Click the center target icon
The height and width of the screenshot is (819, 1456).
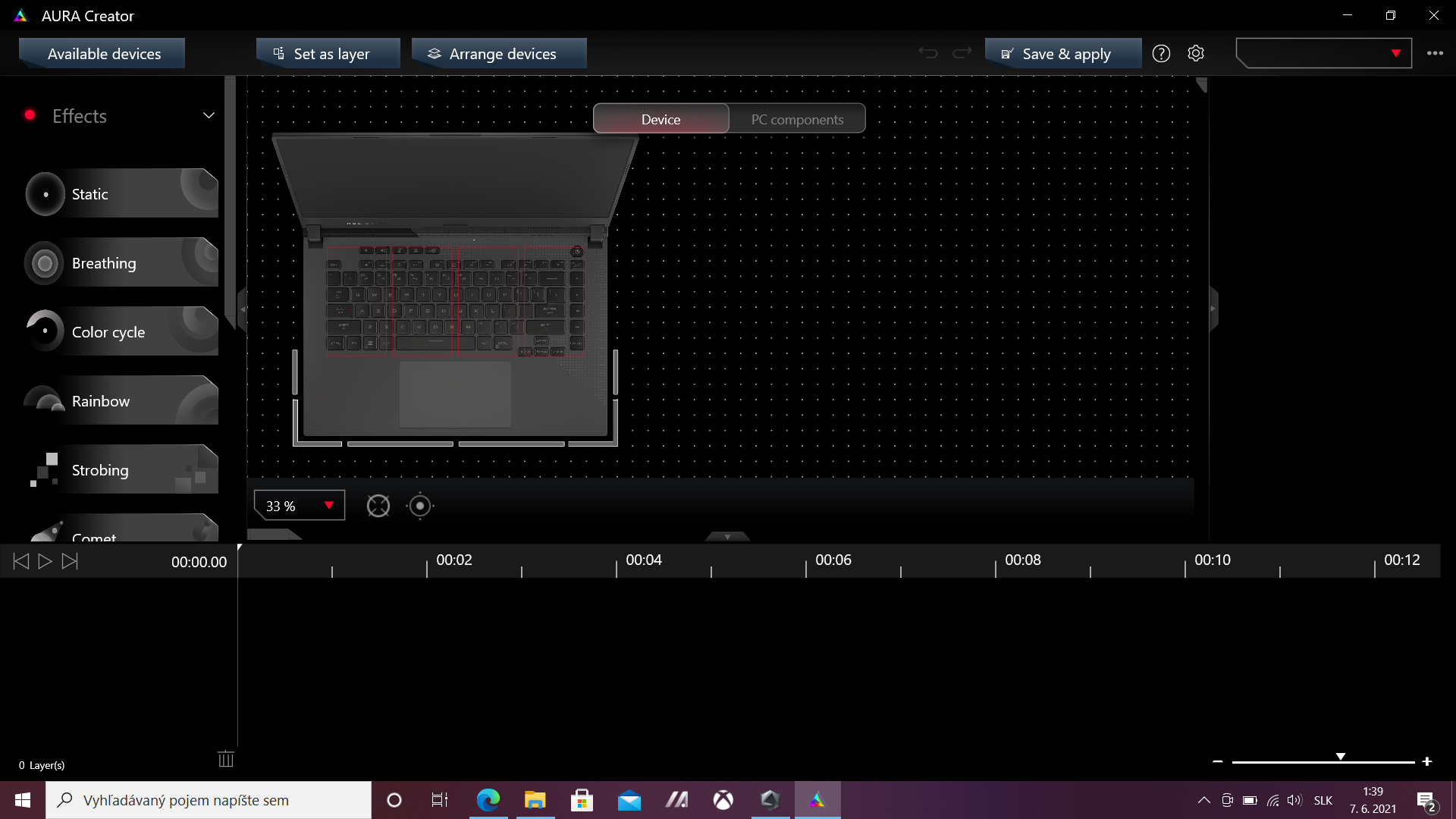pos(419,506)
